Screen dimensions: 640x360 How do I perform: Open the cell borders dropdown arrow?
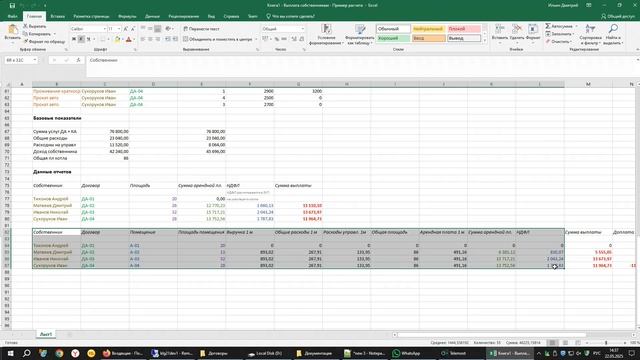tap(109, 39)
